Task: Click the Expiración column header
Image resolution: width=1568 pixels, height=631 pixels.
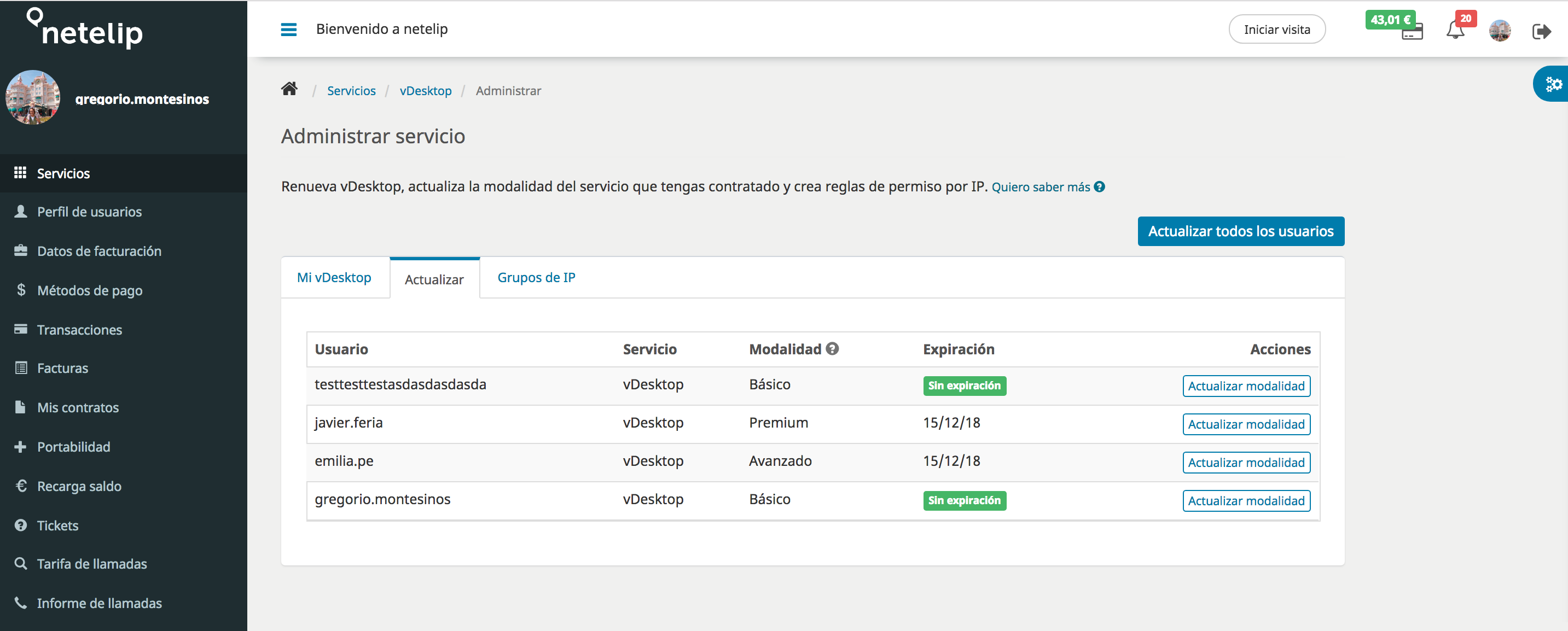Action: point(958,349)
